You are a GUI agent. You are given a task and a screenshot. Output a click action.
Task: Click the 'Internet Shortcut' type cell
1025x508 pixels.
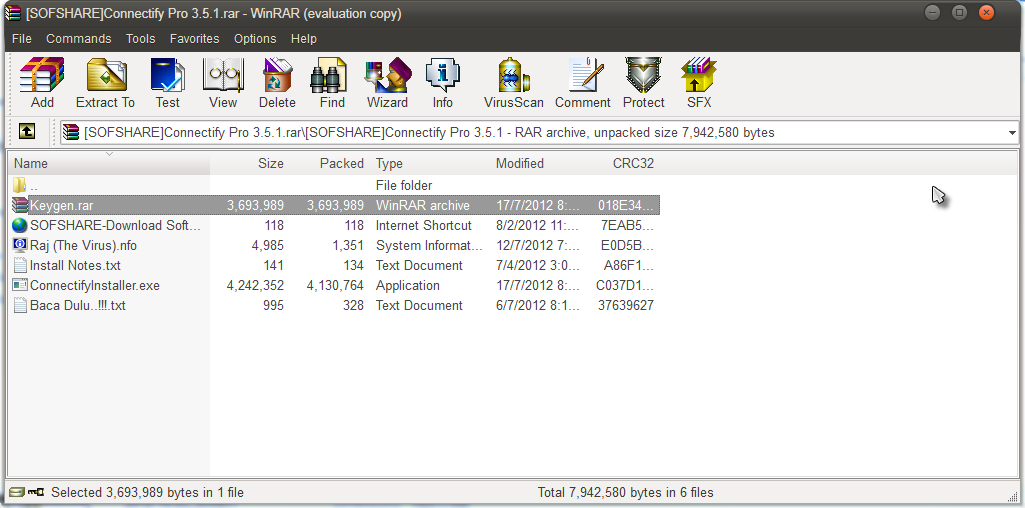click(x=424, y=226)
